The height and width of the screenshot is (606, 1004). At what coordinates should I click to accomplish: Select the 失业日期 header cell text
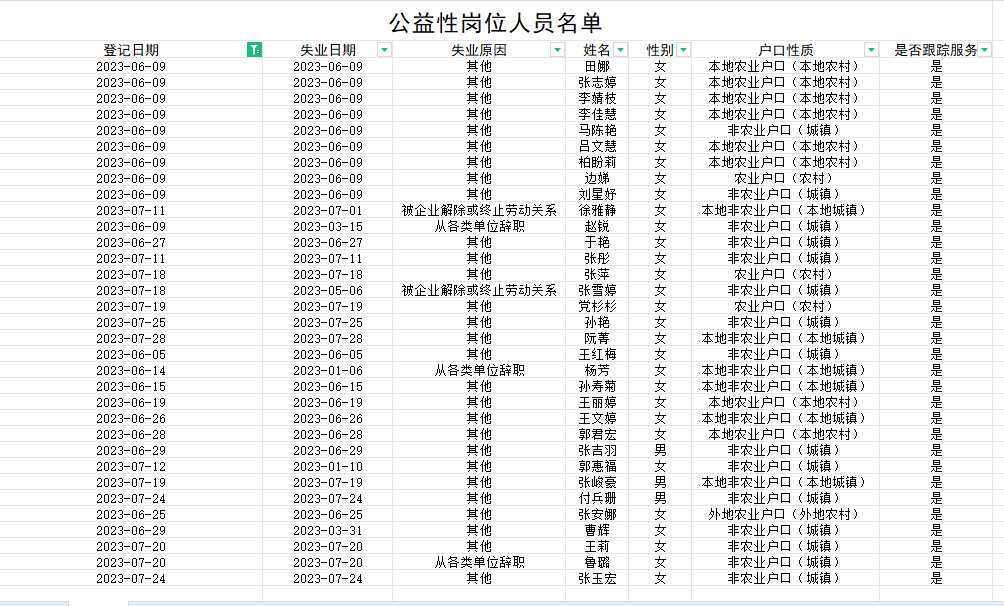[328, 50]
